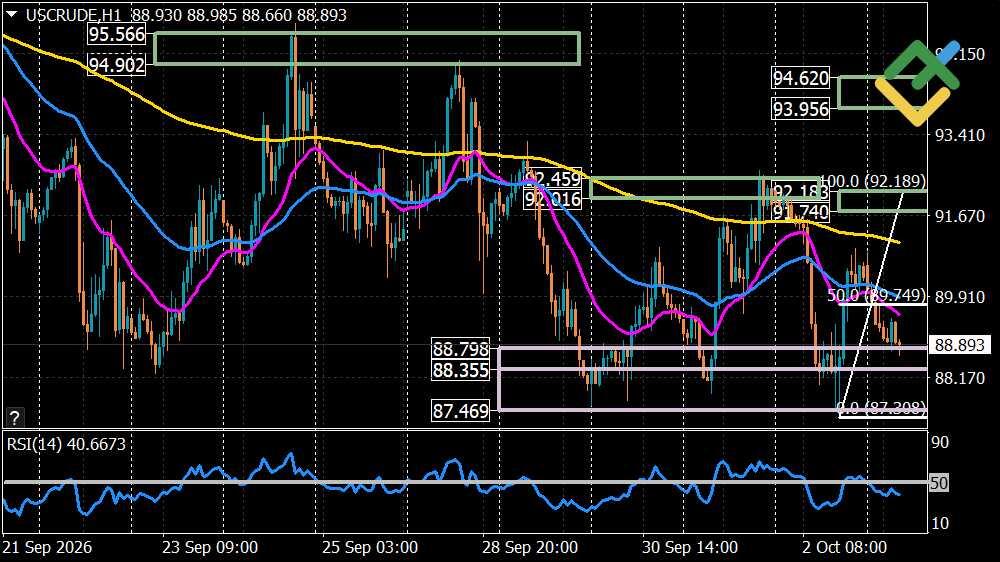Select the USCRUDE,H1 chart title text
Image resolution: width=1000 pixels, height=562 pixels.
point(73,15)
